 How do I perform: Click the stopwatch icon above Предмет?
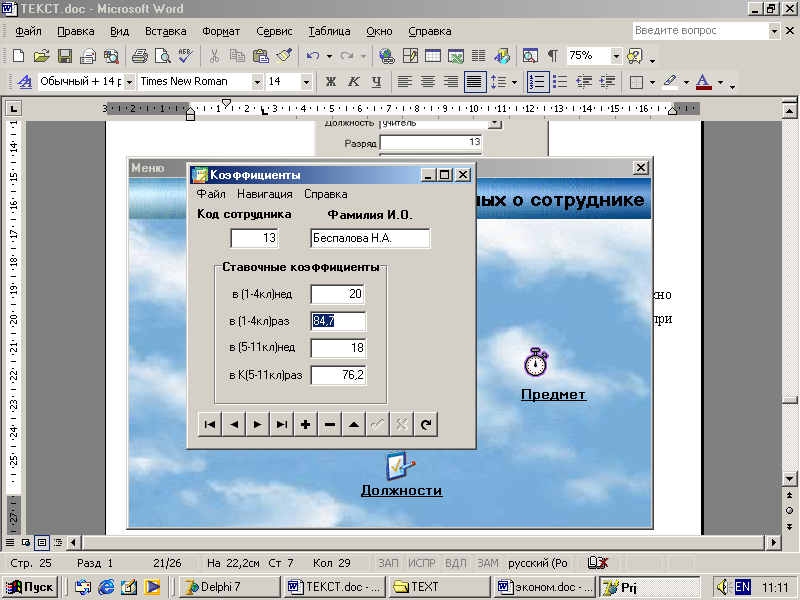click(536, 362)
